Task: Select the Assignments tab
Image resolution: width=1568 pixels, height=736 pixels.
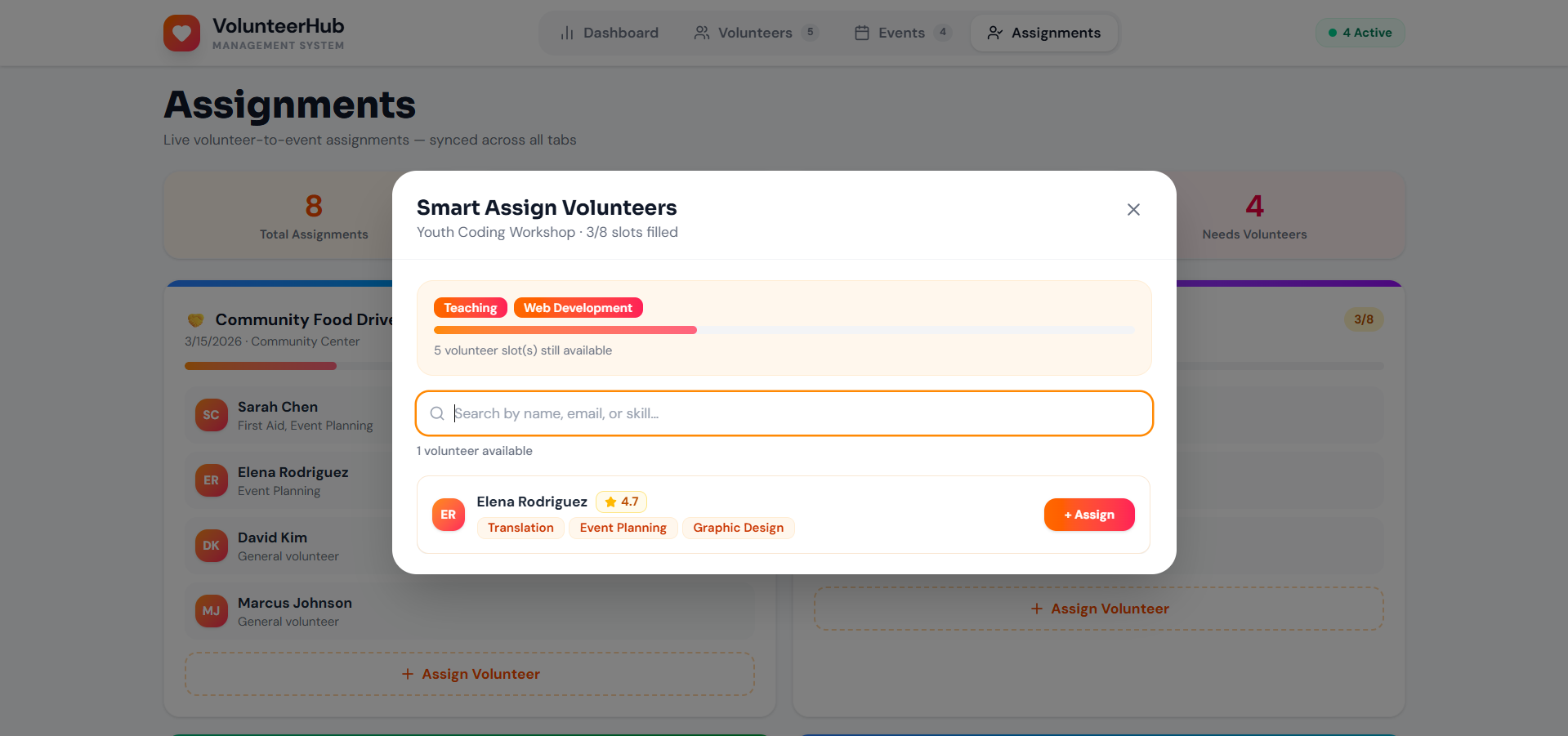Action: [x=1043, y=33]
